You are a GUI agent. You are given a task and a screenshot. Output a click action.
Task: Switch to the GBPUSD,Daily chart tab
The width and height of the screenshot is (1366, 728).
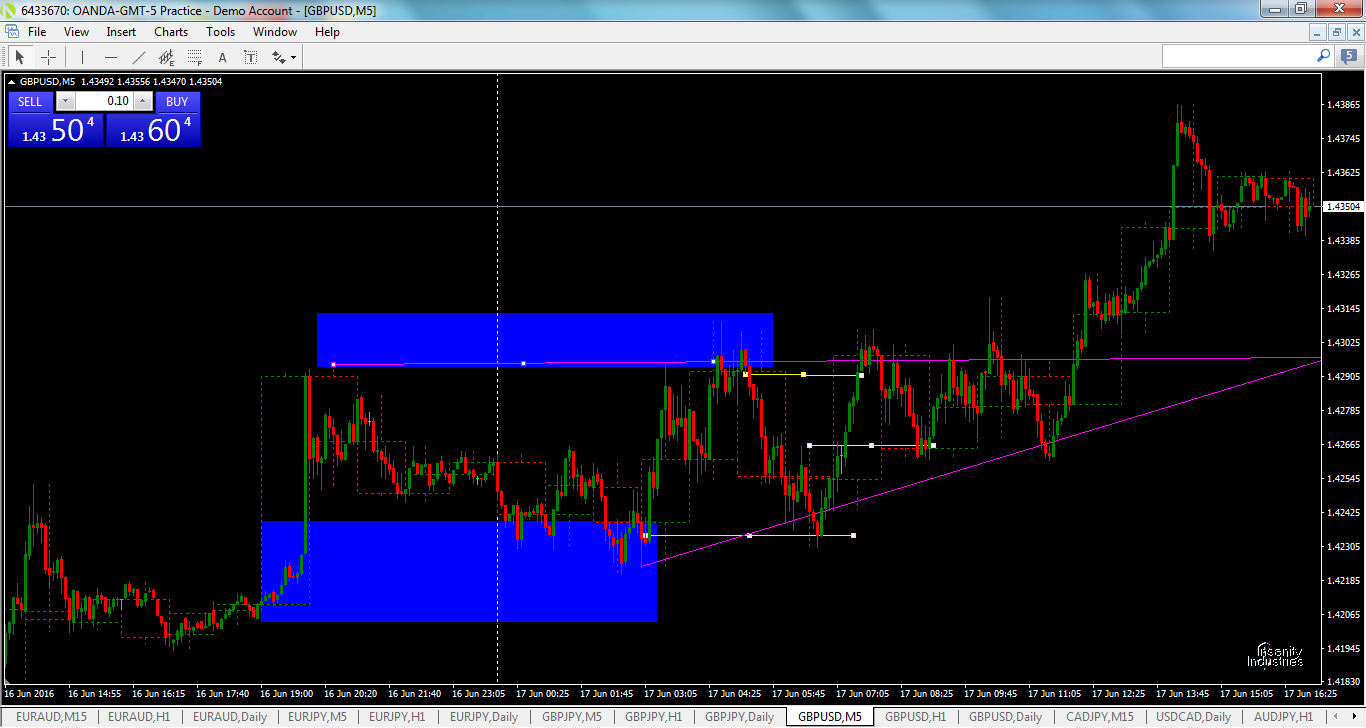click(1004, 717)
